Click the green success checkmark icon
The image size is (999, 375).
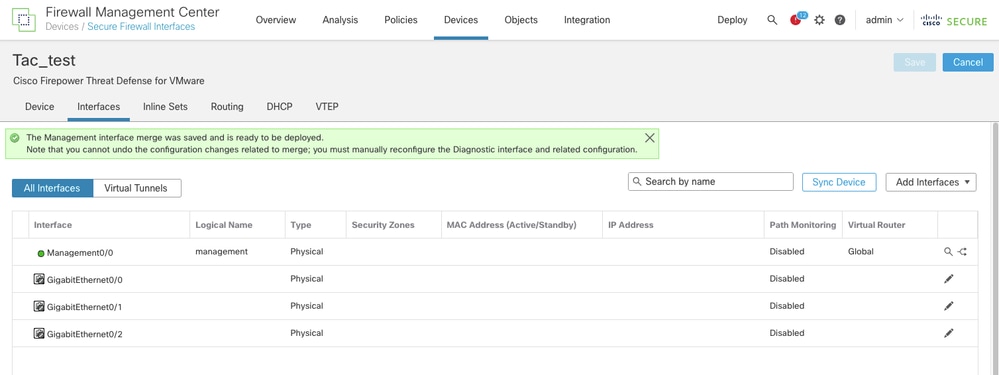coord(15,138)
